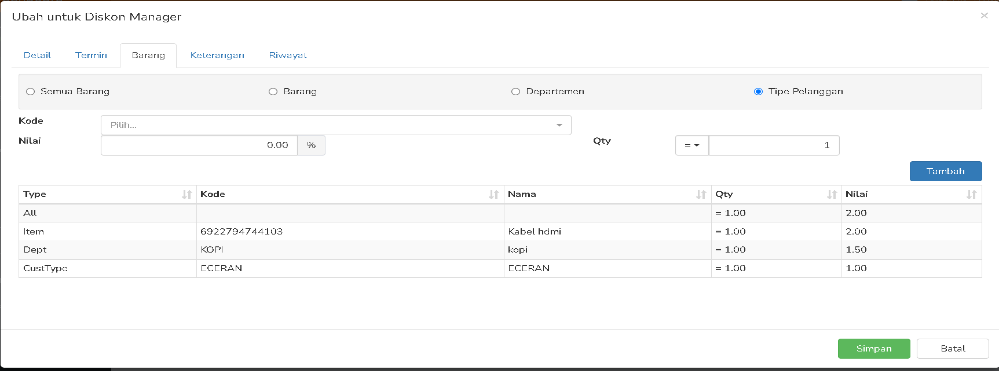Open the Termin tab
This screenshot has width=999, height=371.
[x=90, y=55]
